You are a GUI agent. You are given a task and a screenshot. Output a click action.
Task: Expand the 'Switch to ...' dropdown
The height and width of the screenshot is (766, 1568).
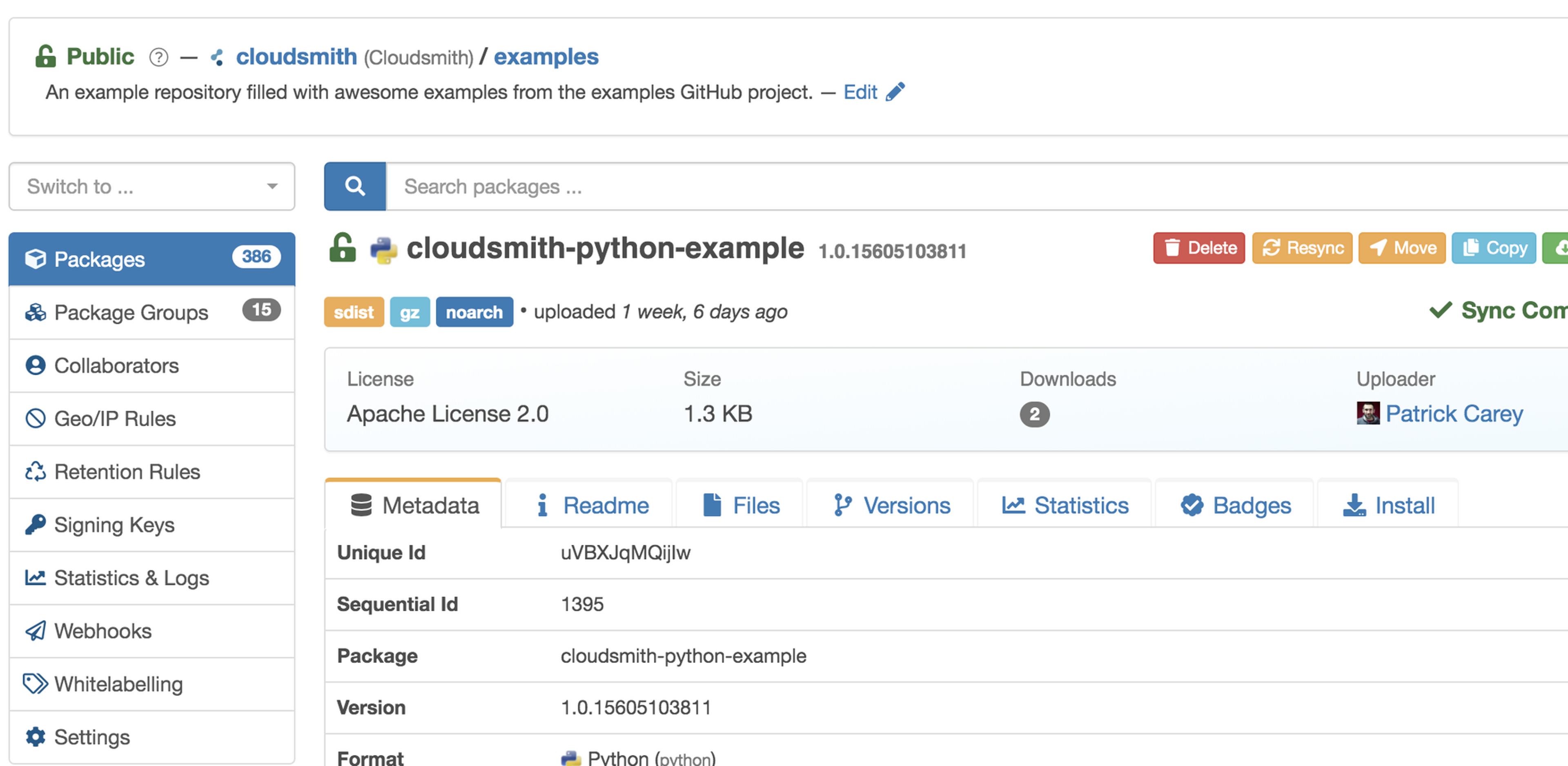151,186
